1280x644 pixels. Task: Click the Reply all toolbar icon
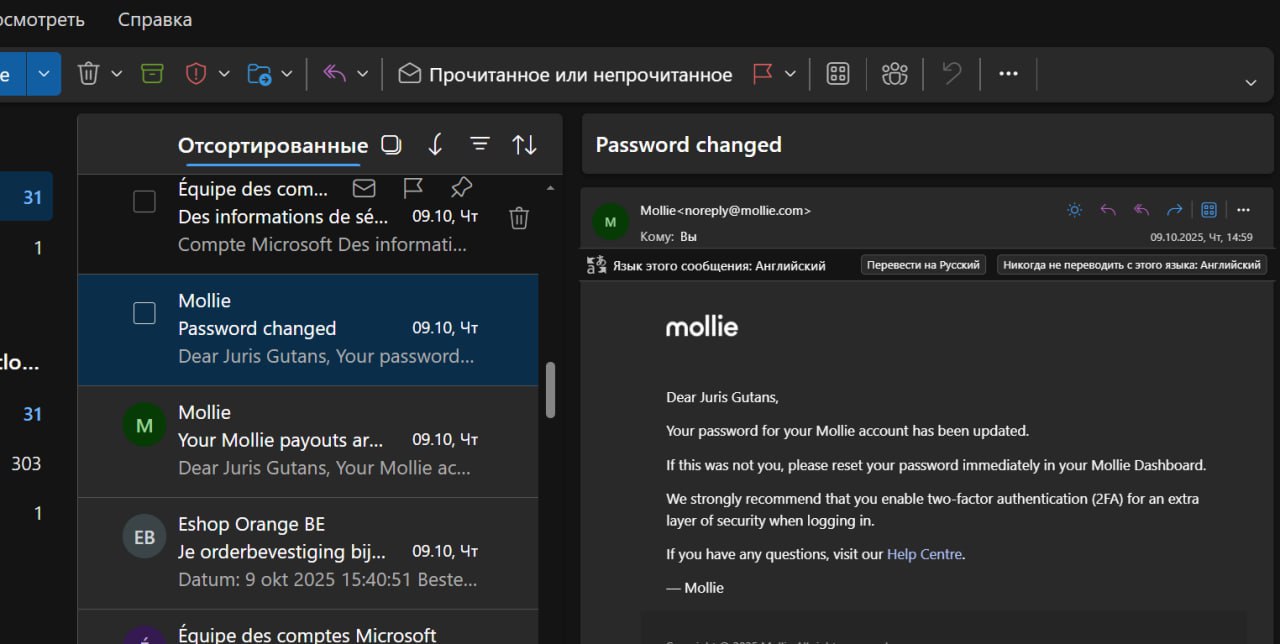(335, 74)
